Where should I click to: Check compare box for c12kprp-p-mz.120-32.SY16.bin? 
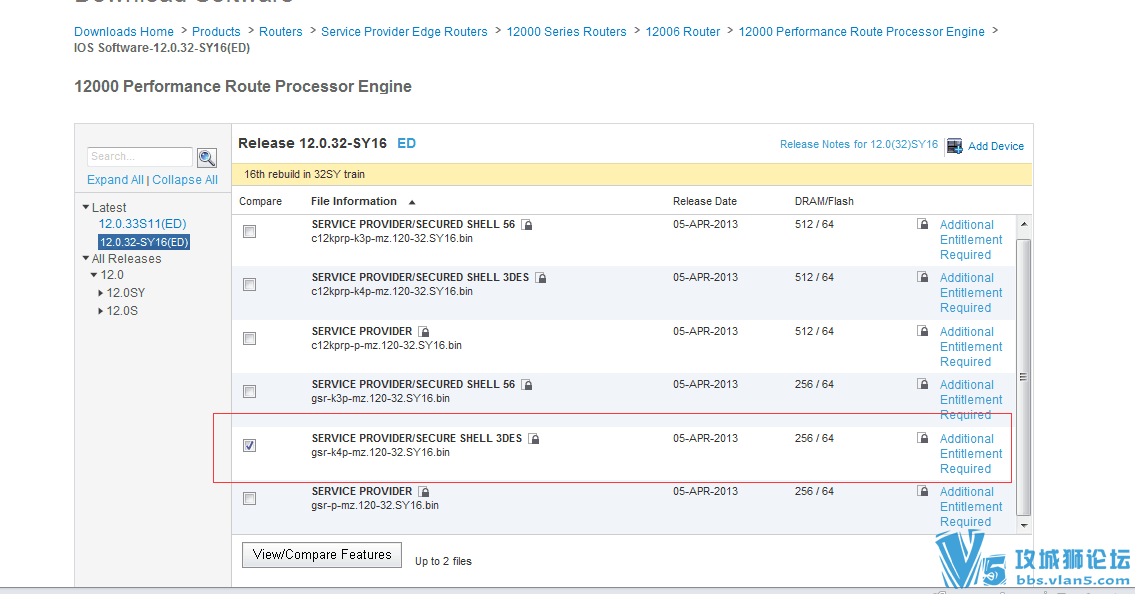click(250, 339)
